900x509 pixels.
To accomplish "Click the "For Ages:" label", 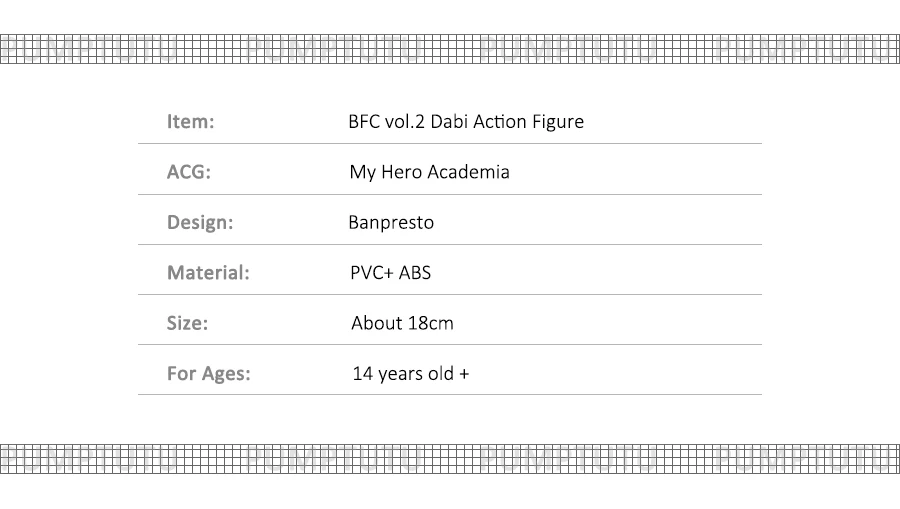I will pos(208,374).
